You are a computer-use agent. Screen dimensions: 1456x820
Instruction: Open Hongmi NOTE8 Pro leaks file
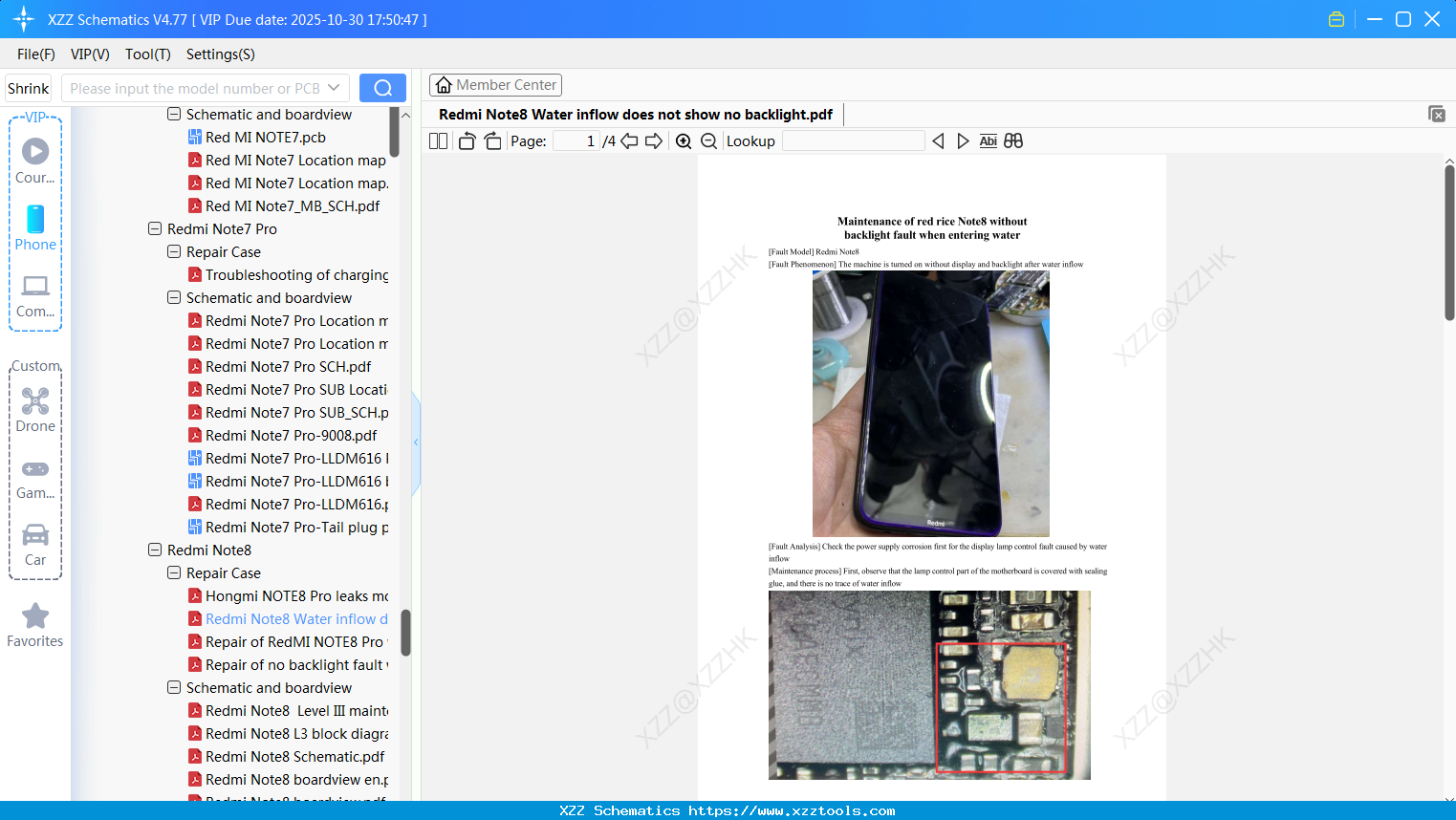tap(288, 596)
